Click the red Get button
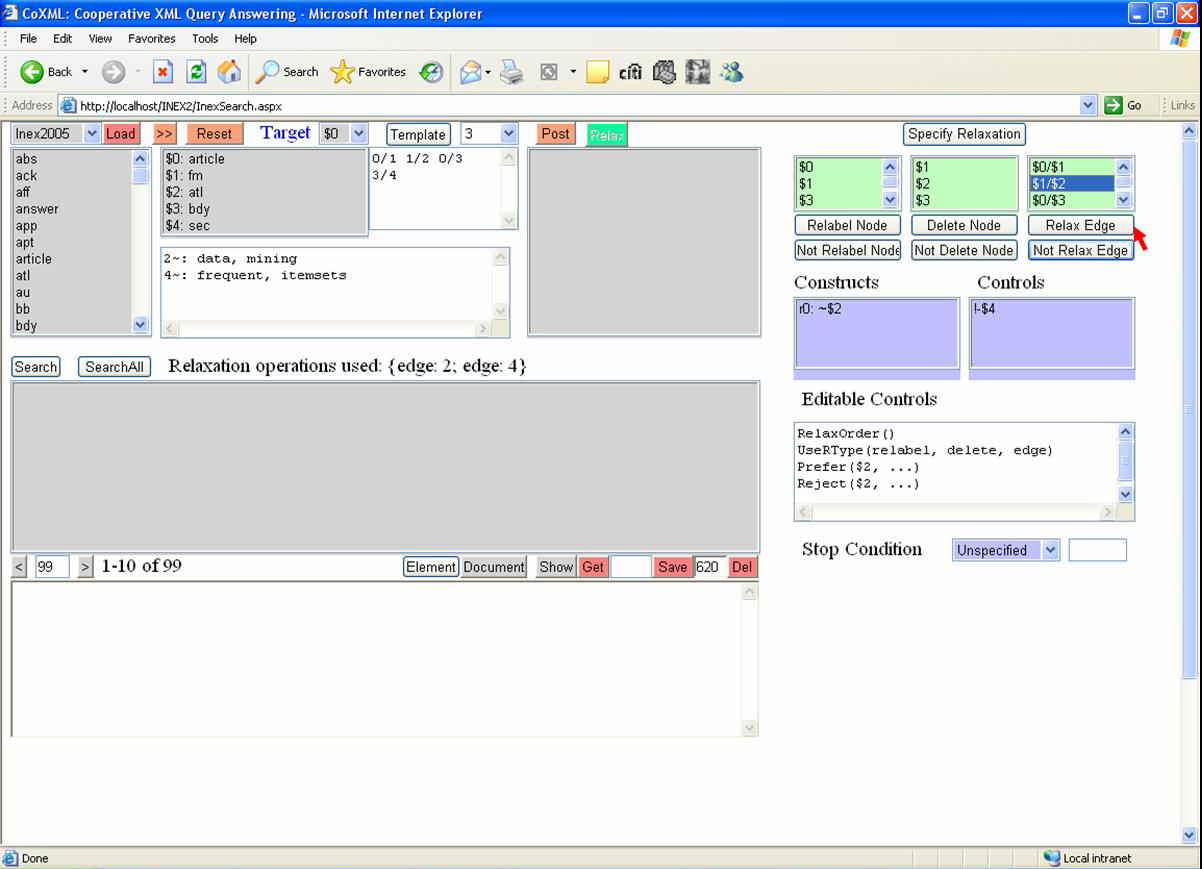Image resolution: width=1202 pixels, height=869 pixels. (x=593, y=567)
